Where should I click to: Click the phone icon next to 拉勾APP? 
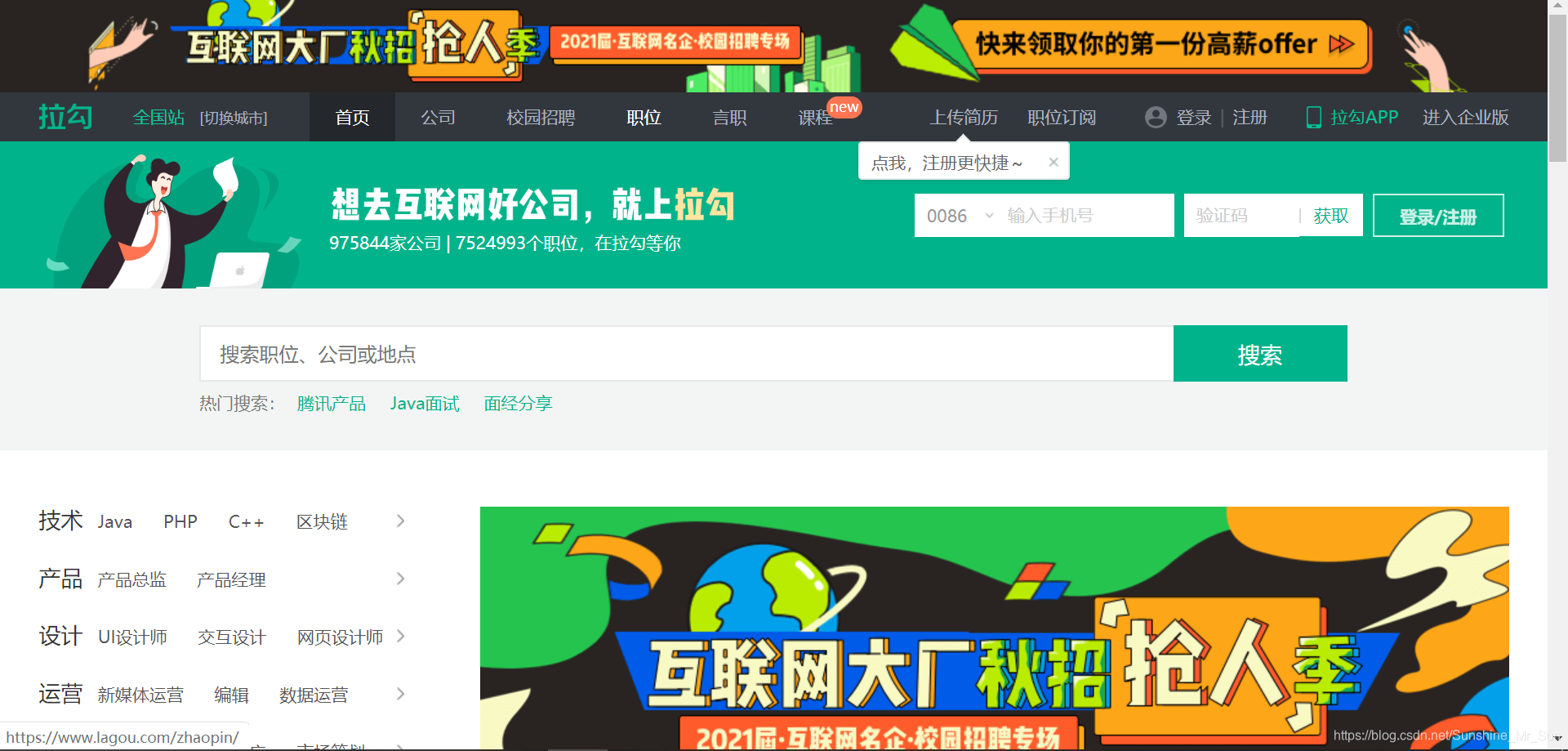(x=1313, y=117)
